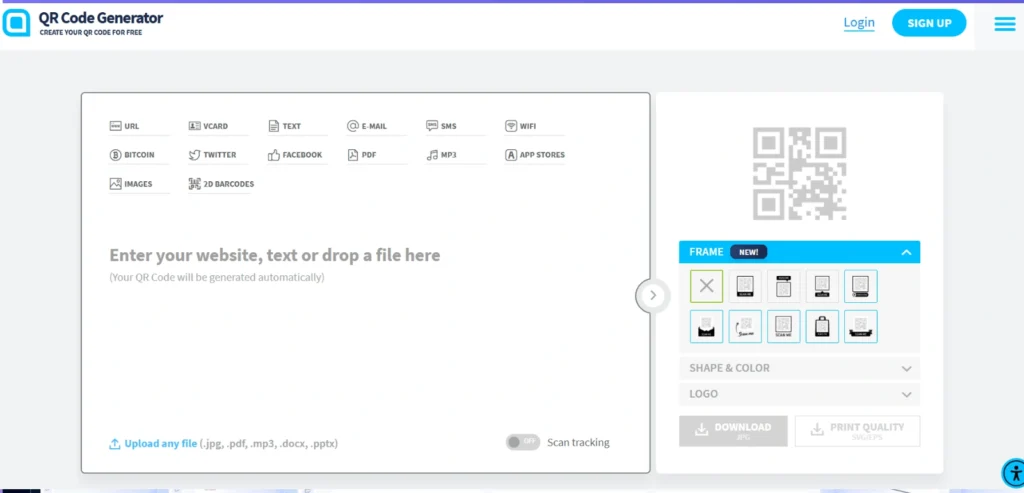Click the round next arrow button
Viewport: 1024px width, 493px height.
pyautogui.click(x=652, y=295)
